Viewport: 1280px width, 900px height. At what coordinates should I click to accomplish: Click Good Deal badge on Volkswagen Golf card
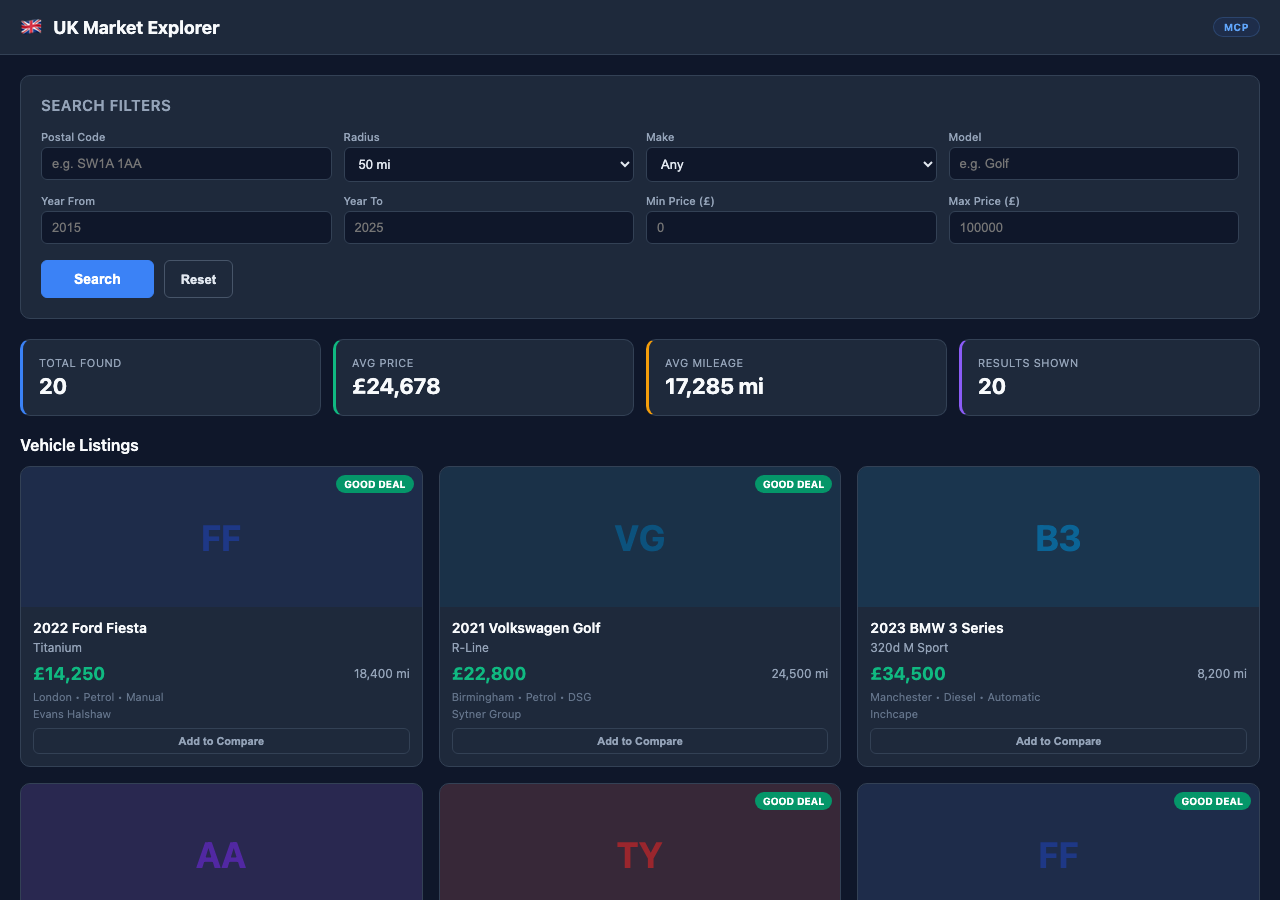[x=793, y=484]
